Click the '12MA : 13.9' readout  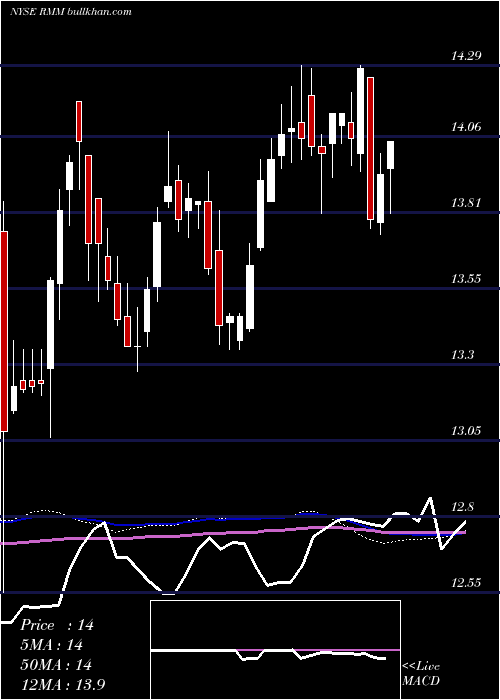(63, 684)
